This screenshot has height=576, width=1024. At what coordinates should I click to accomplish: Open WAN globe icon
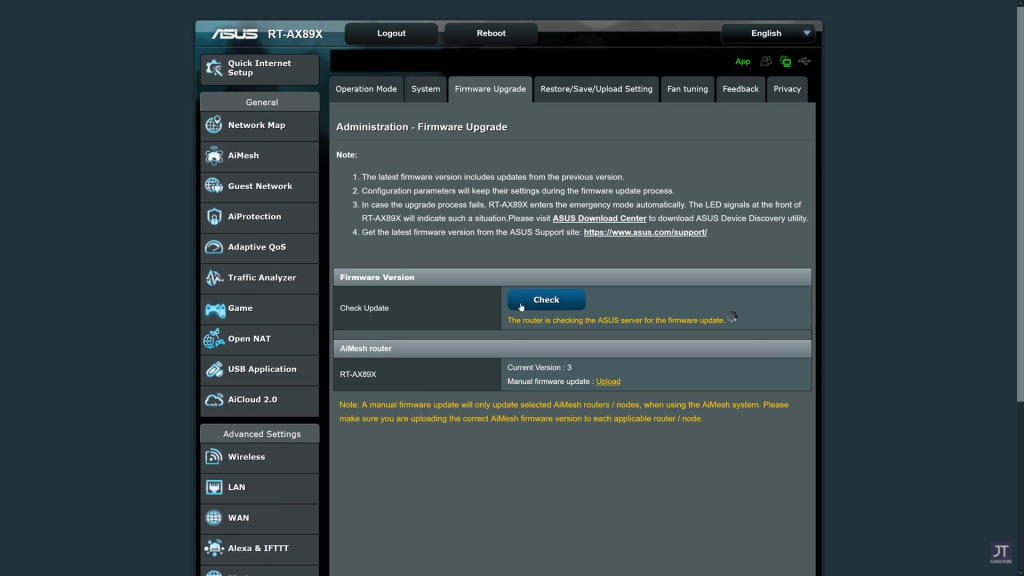click(x=214, y=518)
